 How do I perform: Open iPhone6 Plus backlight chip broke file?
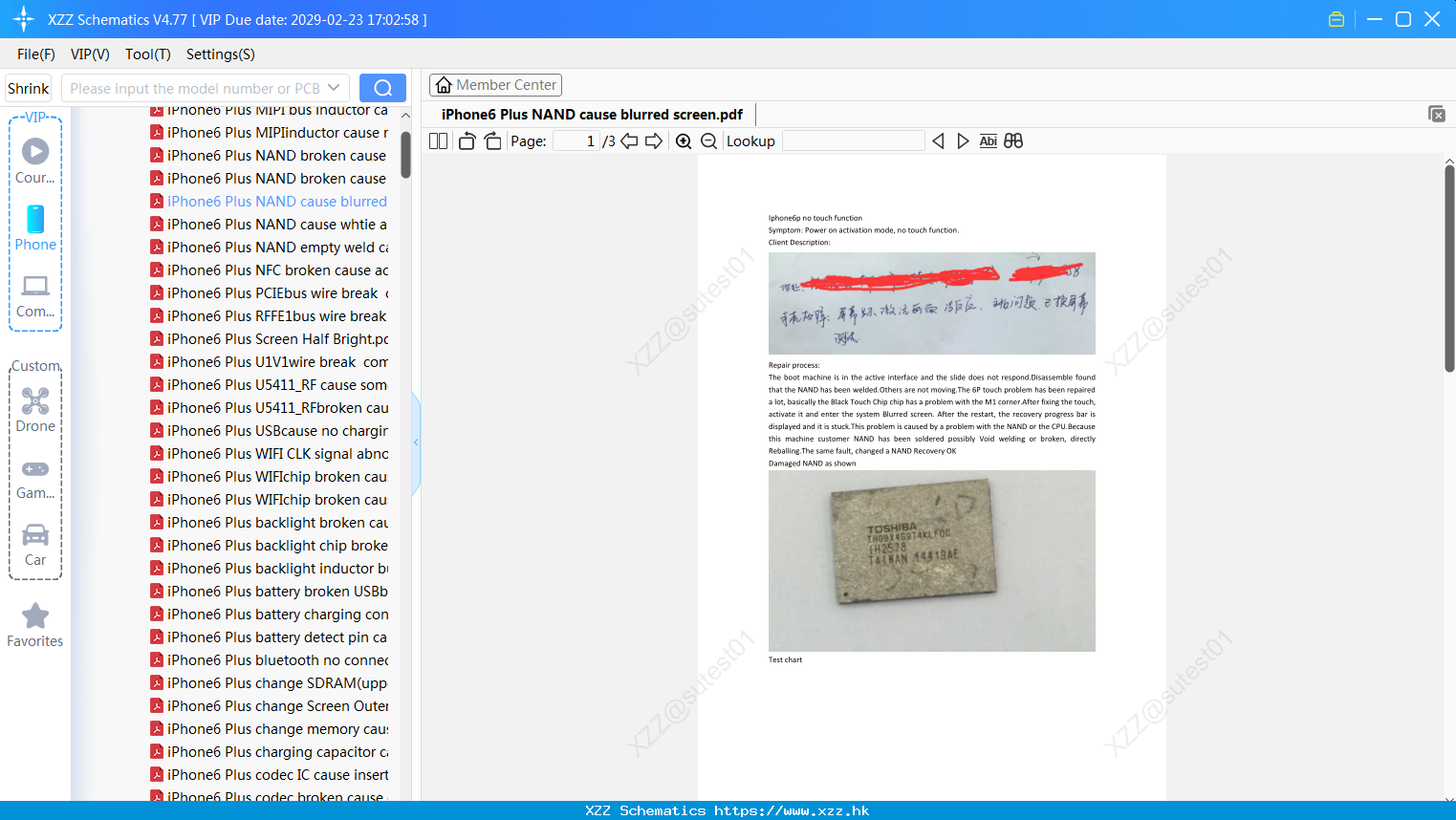pos(269,546)
